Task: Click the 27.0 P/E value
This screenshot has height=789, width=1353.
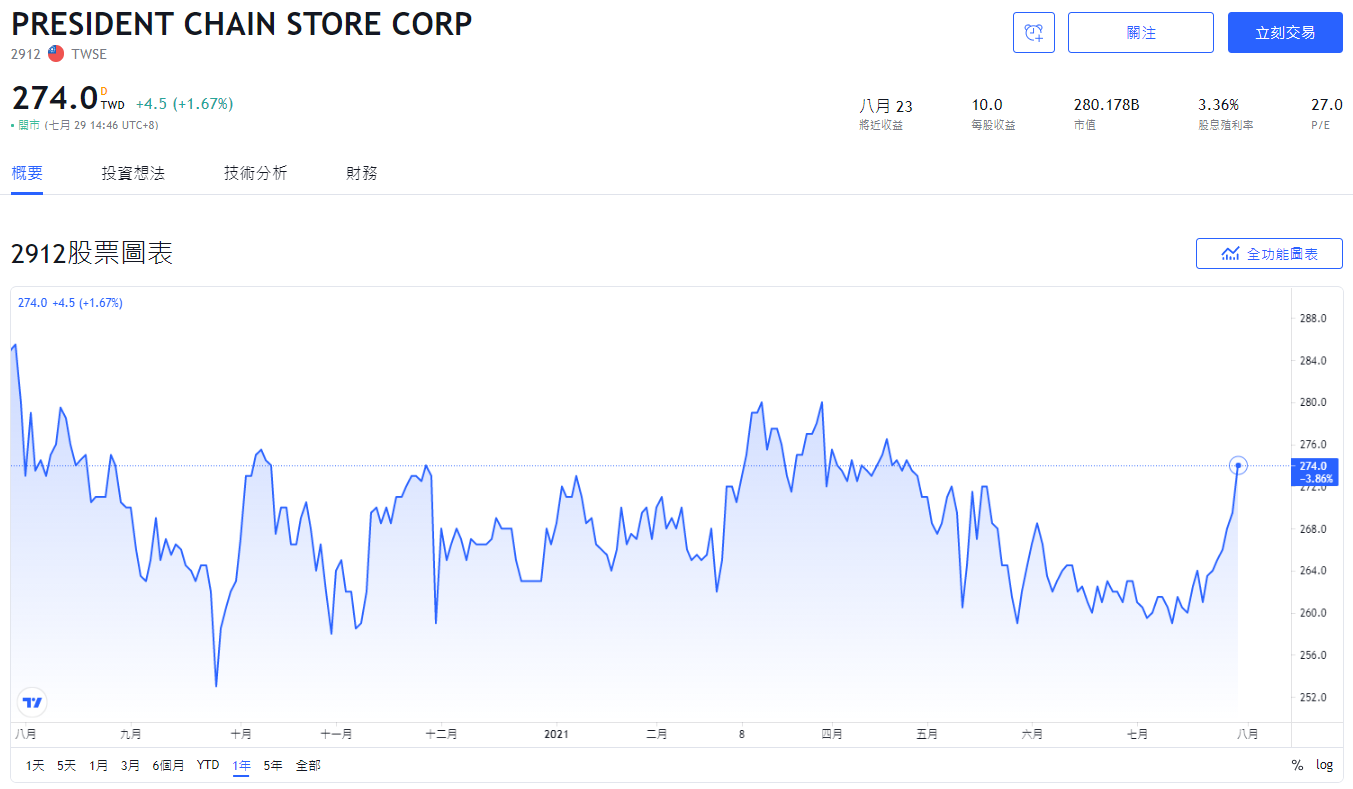Action: [1327, 105]
